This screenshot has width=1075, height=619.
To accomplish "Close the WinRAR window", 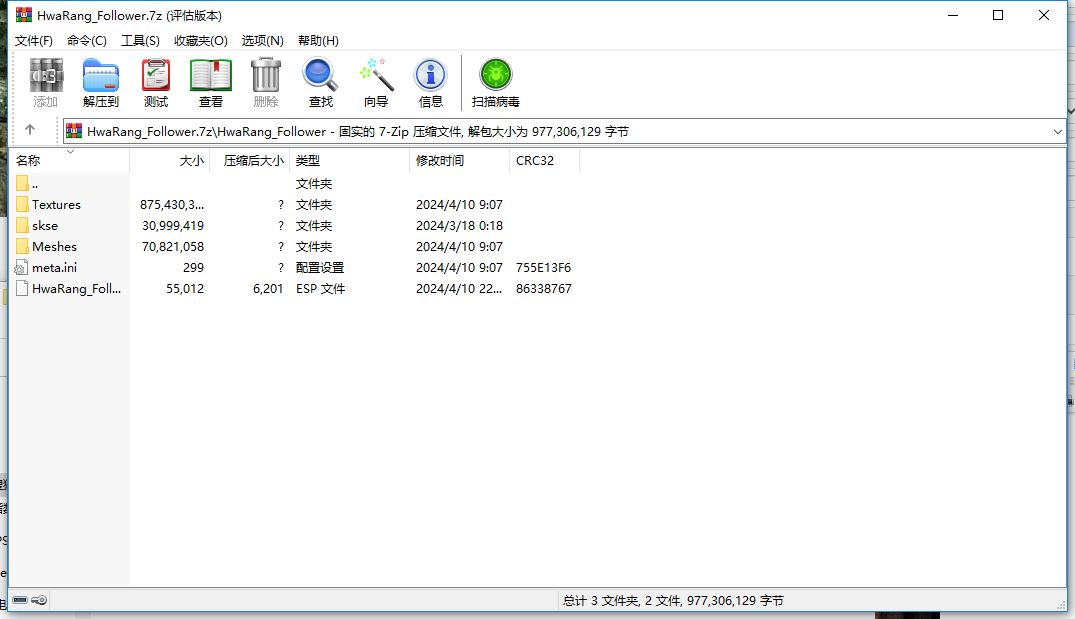I will click(x=1043, y=15).
